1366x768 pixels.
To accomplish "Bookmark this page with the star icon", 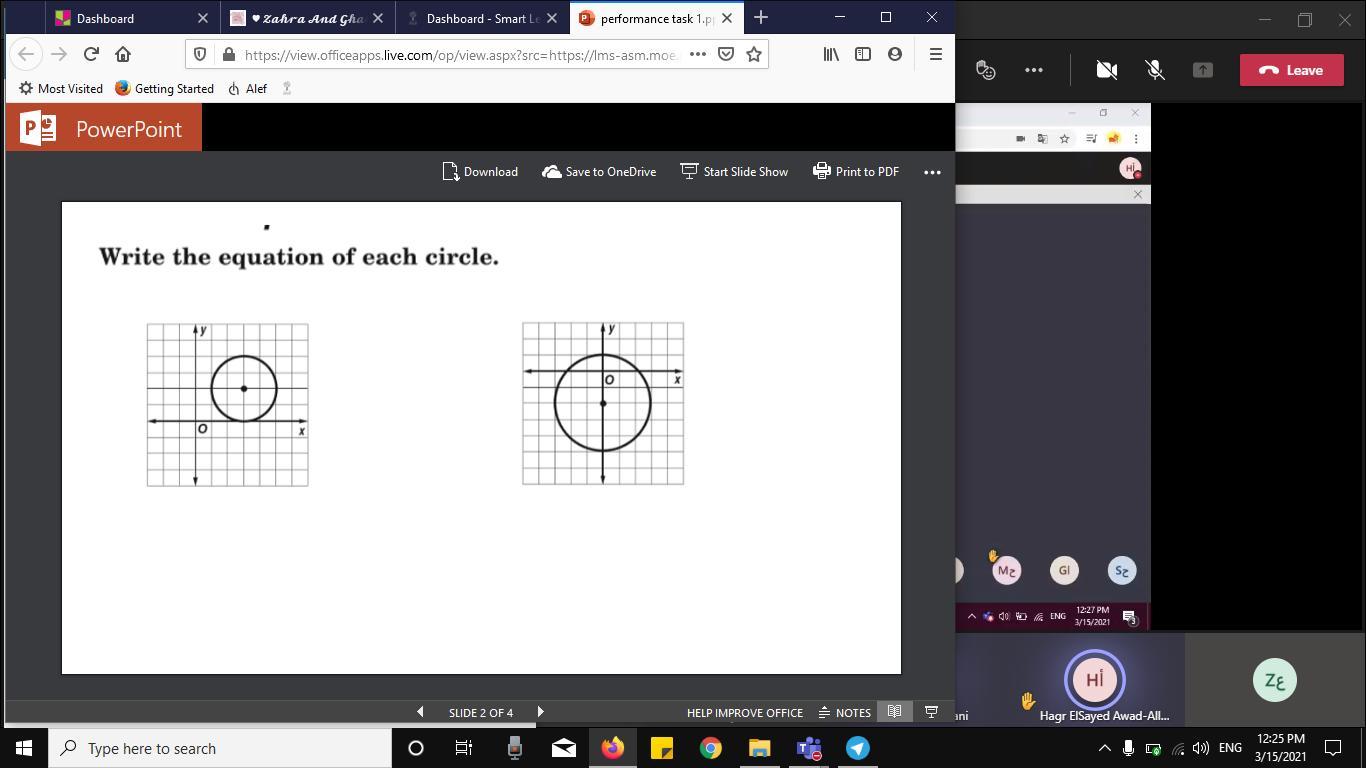I will pos(754,54).
